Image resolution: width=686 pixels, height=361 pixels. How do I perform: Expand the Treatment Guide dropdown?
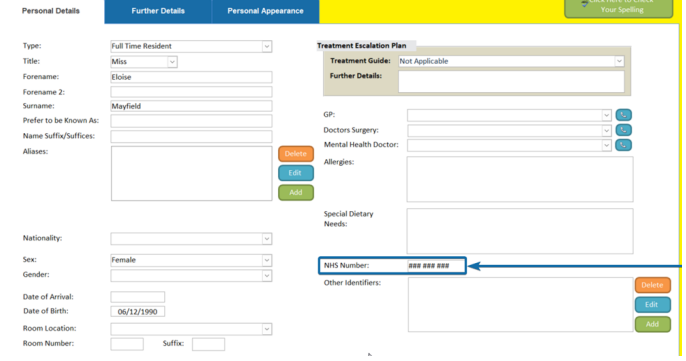[619, 61]
